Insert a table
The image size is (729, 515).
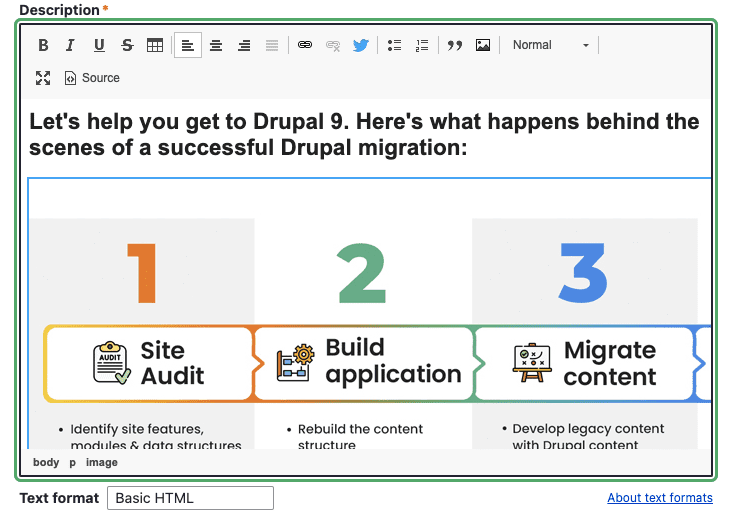tap(155, 45)
